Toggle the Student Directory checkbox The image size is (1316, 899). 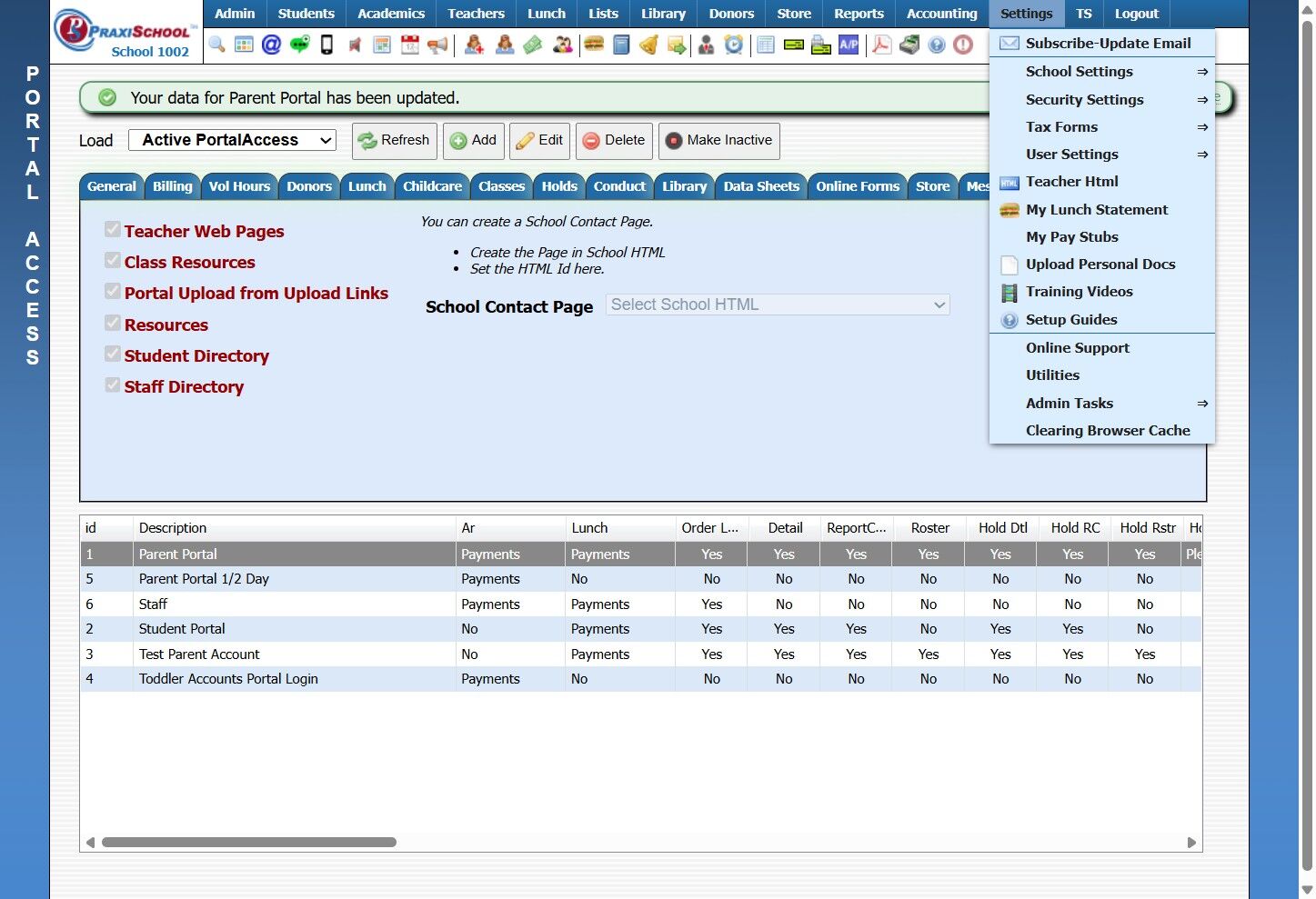[113, 355]
